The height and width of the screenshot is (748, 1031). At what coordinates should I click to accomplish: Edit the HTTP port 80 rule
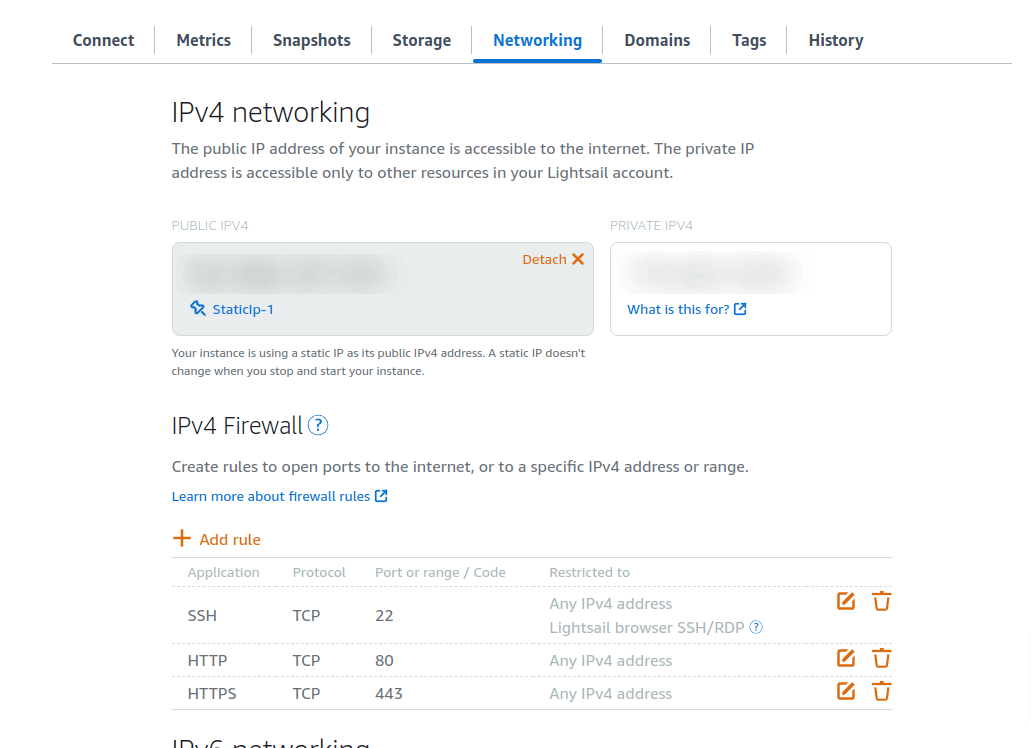[846, 658]
